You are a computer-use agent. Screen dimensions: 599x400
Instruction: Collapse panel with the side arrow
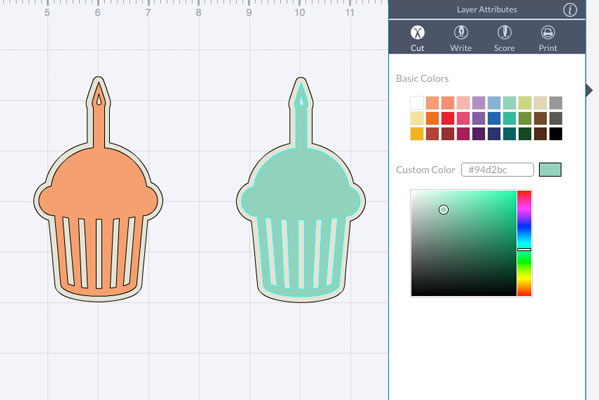(589, 91)
